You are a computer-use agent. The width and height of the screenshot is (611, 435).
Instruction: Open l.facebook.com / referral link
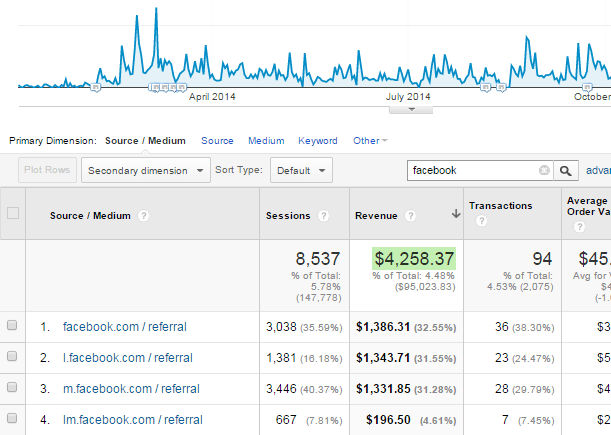tap(128, 358)
